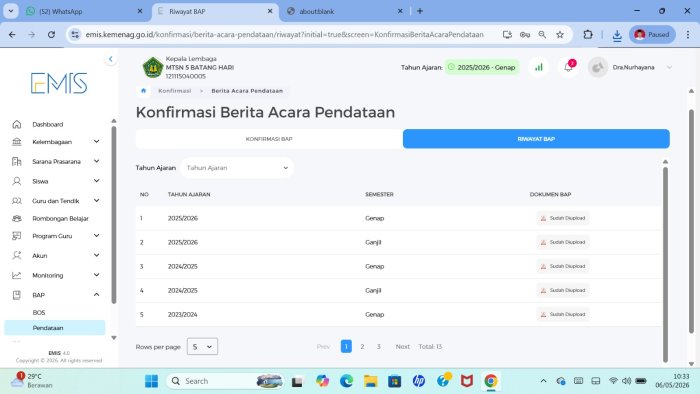700x394 pixels.
Task: Open BAP document for 2024/2025 Genap
Action: point(562,266)
